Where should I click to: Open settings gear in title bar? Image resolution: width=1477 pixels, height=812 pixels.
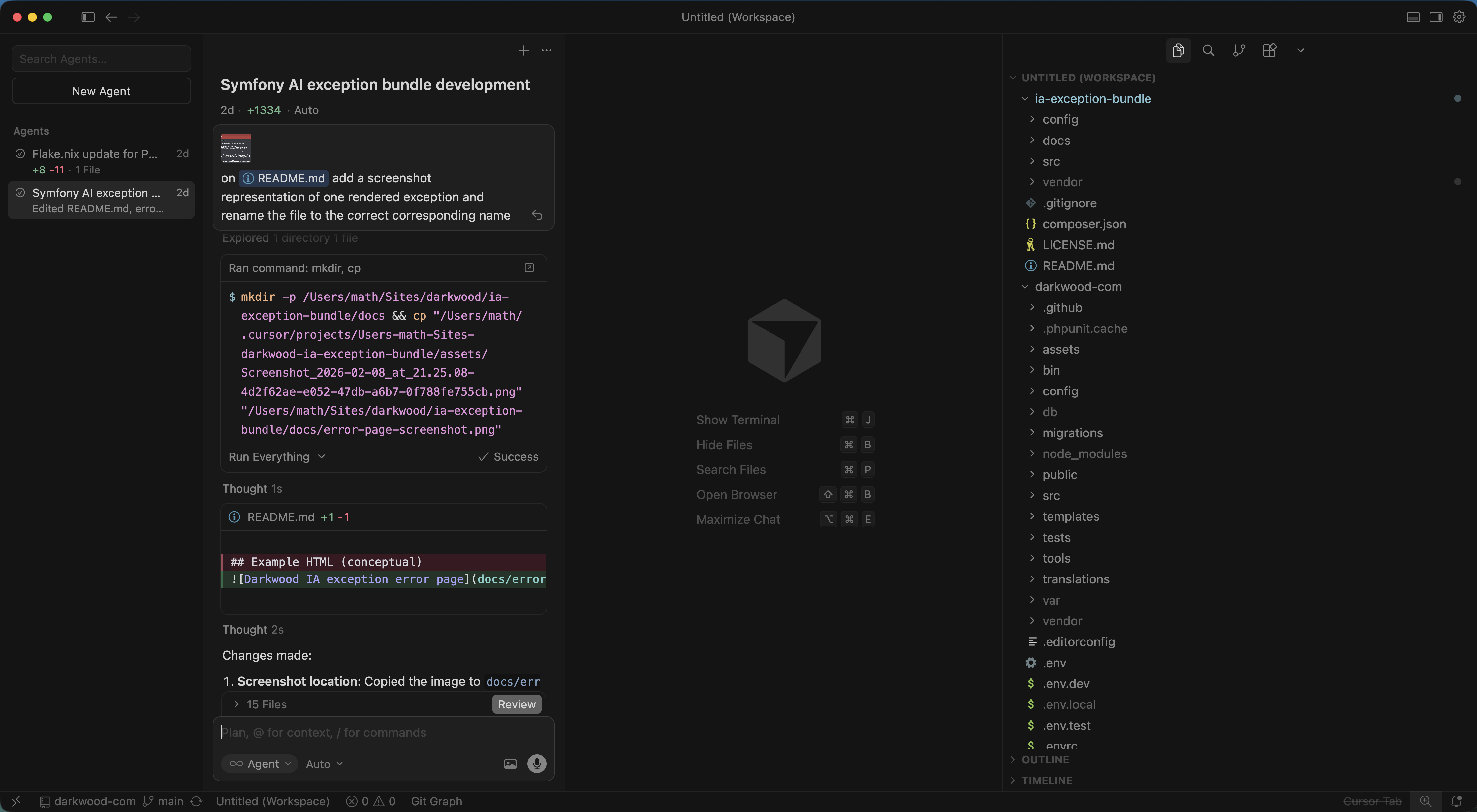(1459, 17)
